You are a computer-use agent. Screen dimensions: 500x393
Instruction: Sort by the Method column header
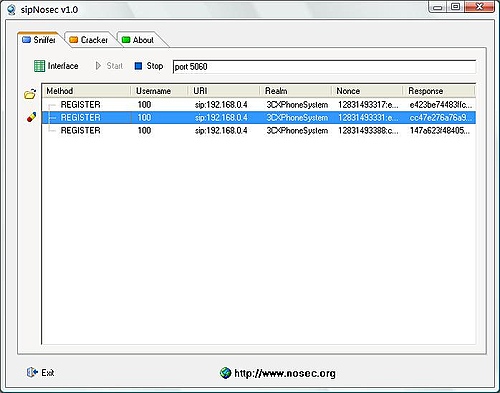(x=86, y=91)
